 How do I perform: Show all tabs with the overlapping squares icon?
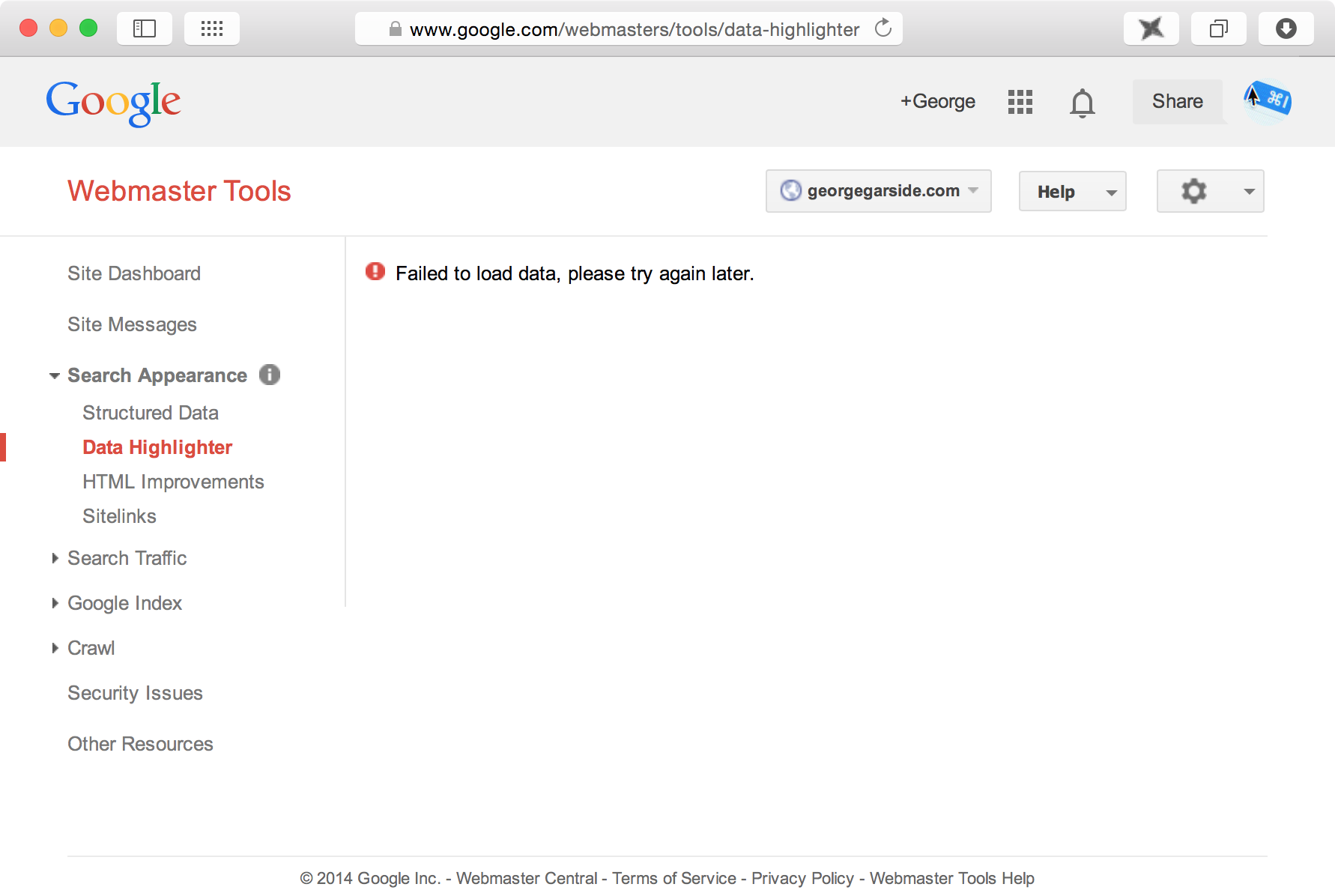1219,28
